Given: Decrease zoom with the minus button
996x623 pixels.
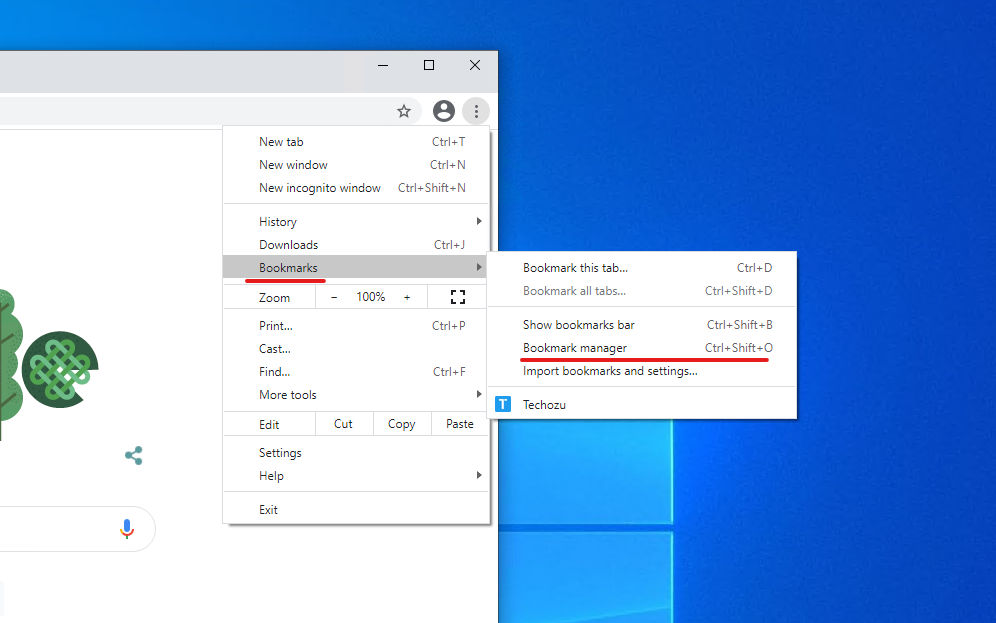Looking at the screenshot, I should 334,297.
